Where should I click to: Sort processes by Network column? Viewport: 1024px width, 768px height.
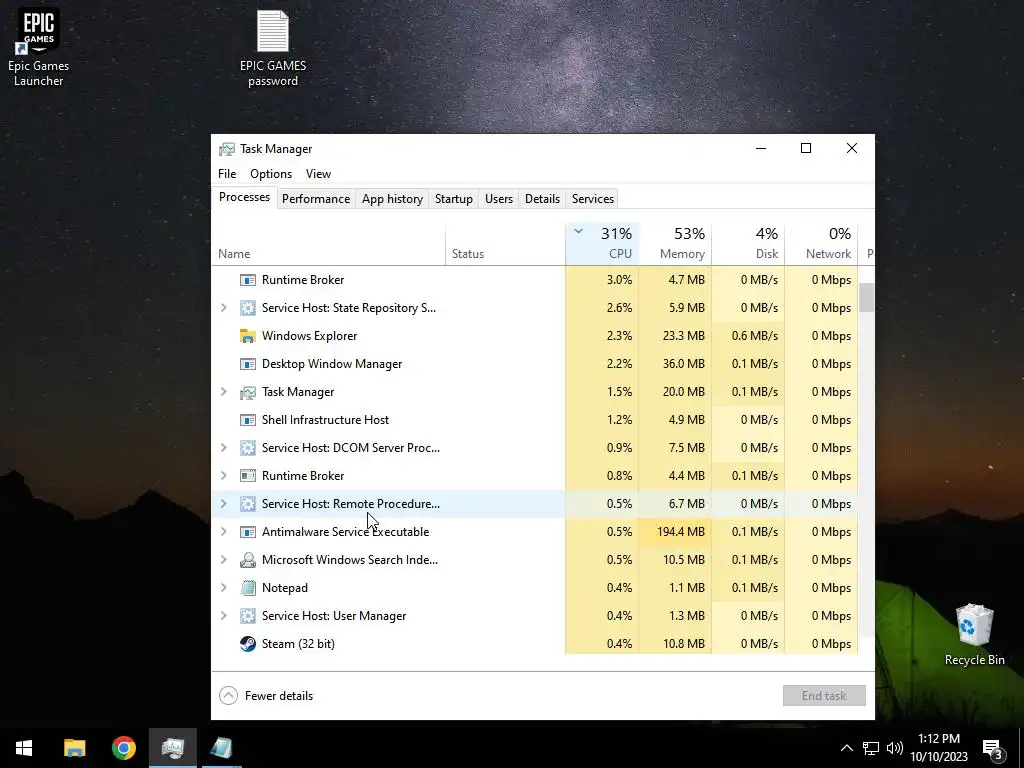[x=822, y=244]
